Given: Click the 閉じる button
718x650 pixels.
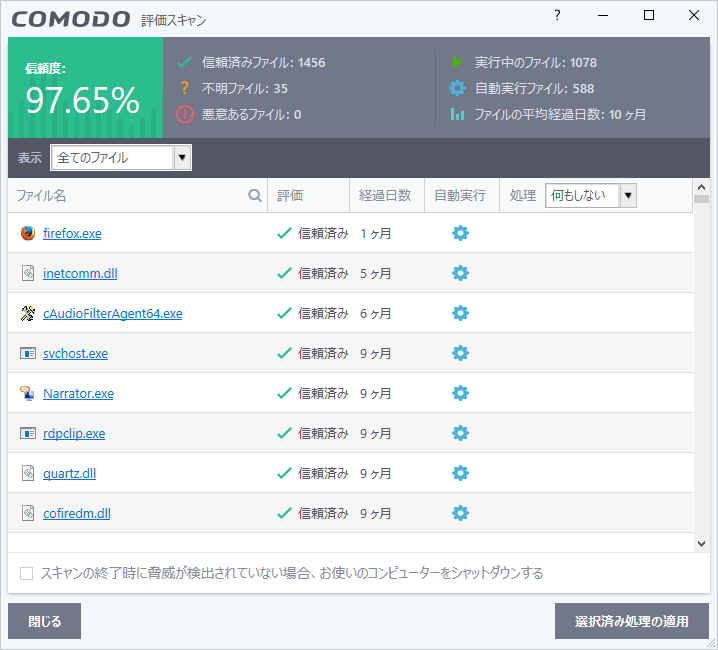Looking at the screenshot, I should pos(44,621).
